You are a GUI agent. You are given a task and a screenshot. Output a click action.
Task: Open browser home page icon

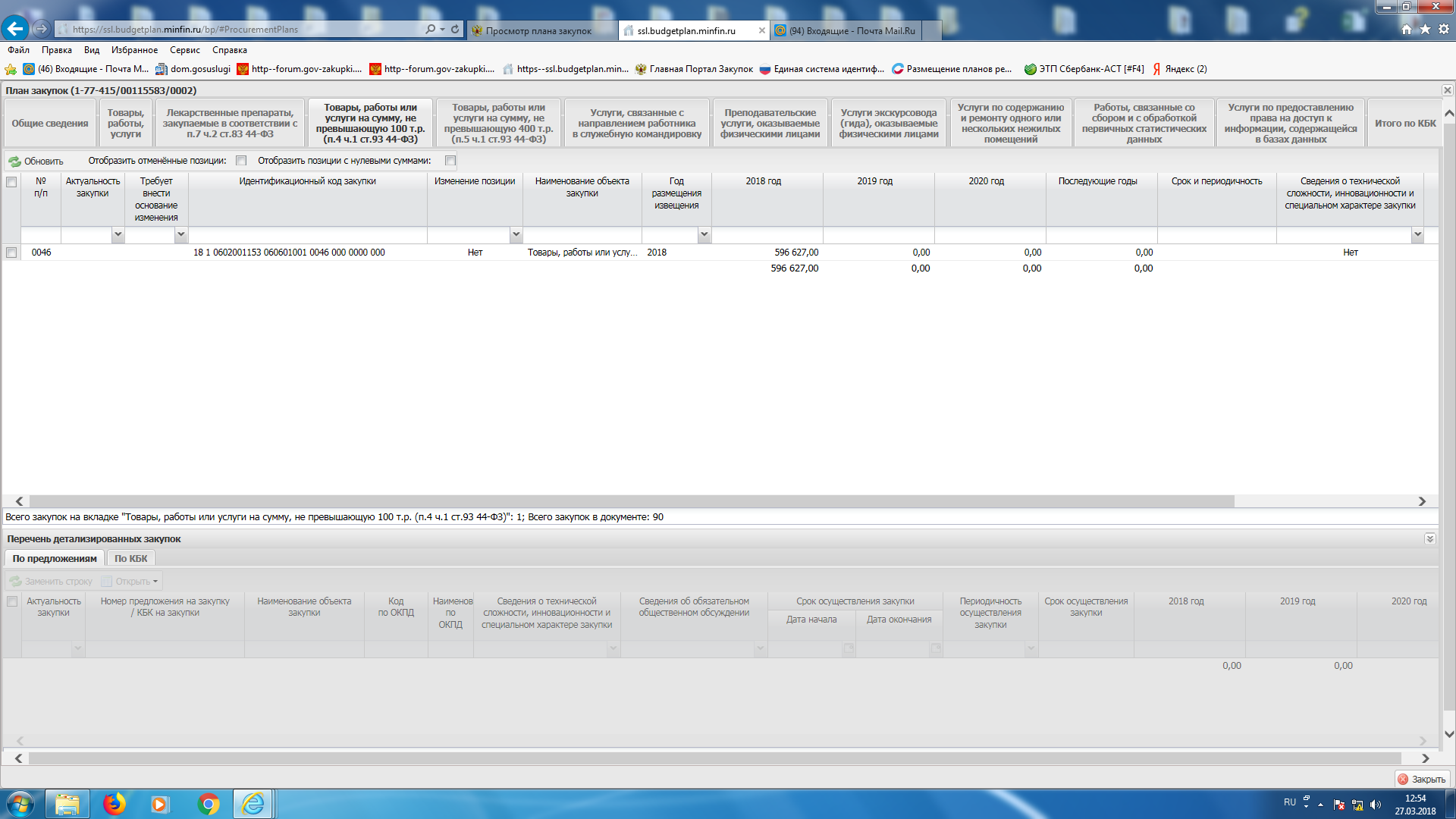point(1407,29)
